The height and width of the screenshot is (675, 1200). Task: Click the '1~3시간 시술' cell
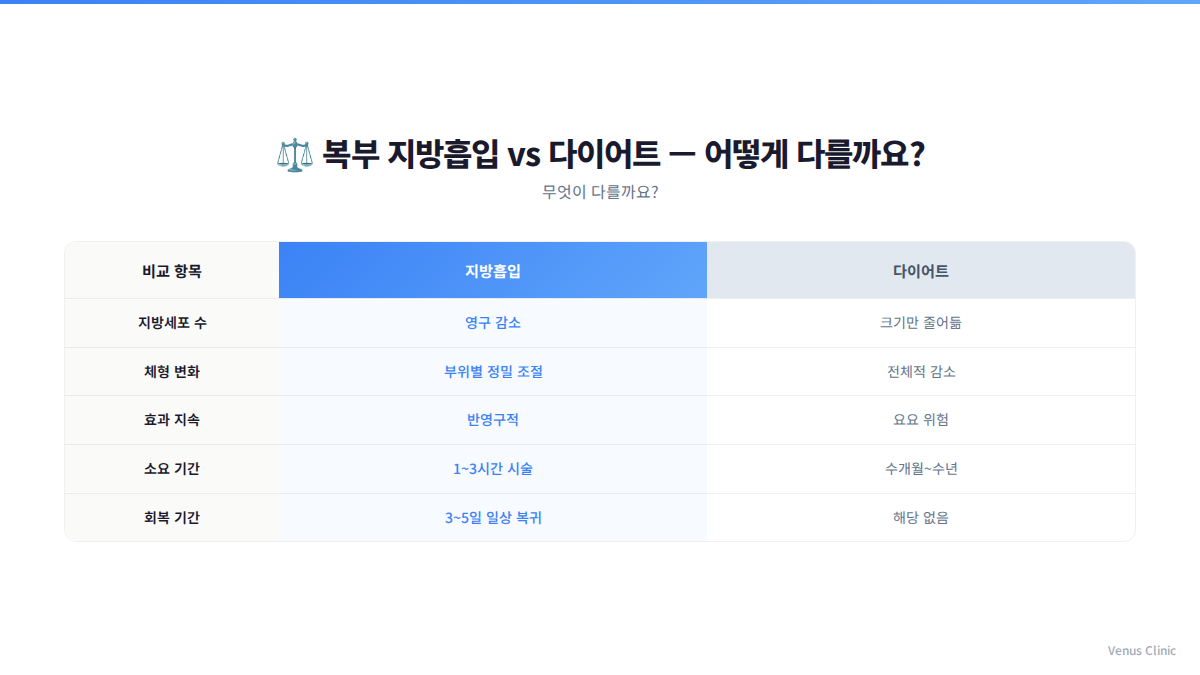click(493, 469)
